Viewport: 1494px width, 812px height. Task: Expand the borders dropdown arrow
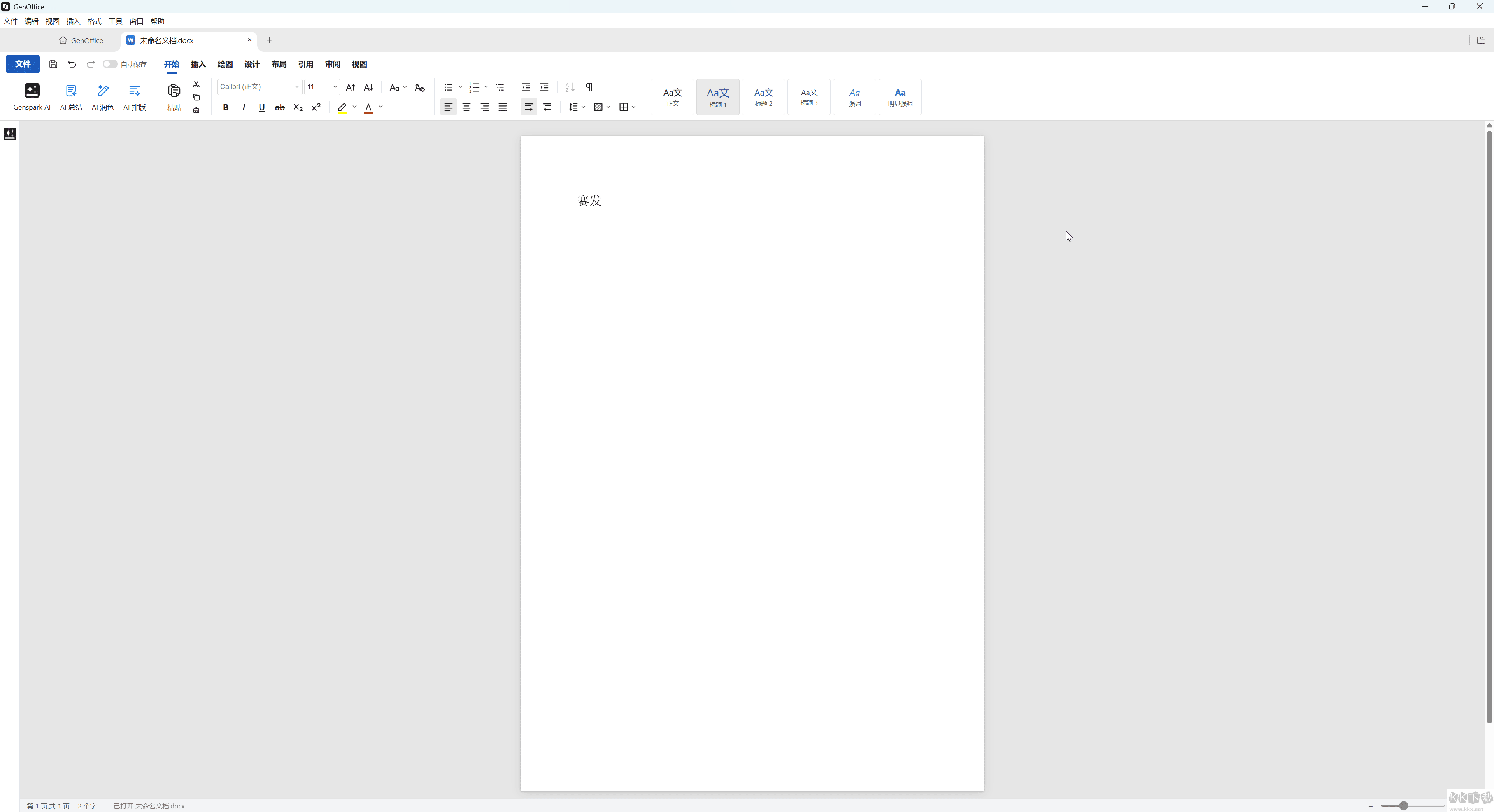point(634,107)
